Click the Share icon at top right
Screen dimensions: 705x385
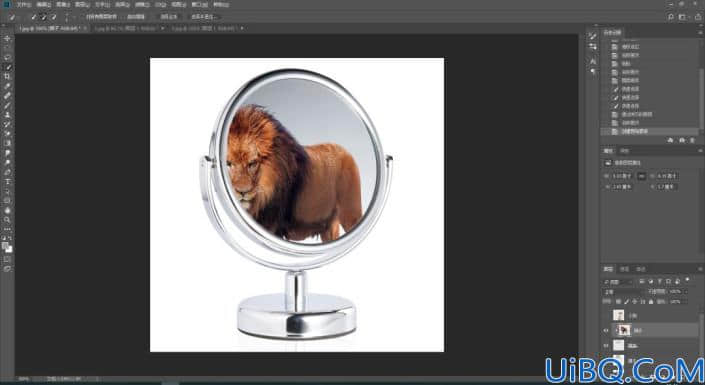(x=698, y=17)
